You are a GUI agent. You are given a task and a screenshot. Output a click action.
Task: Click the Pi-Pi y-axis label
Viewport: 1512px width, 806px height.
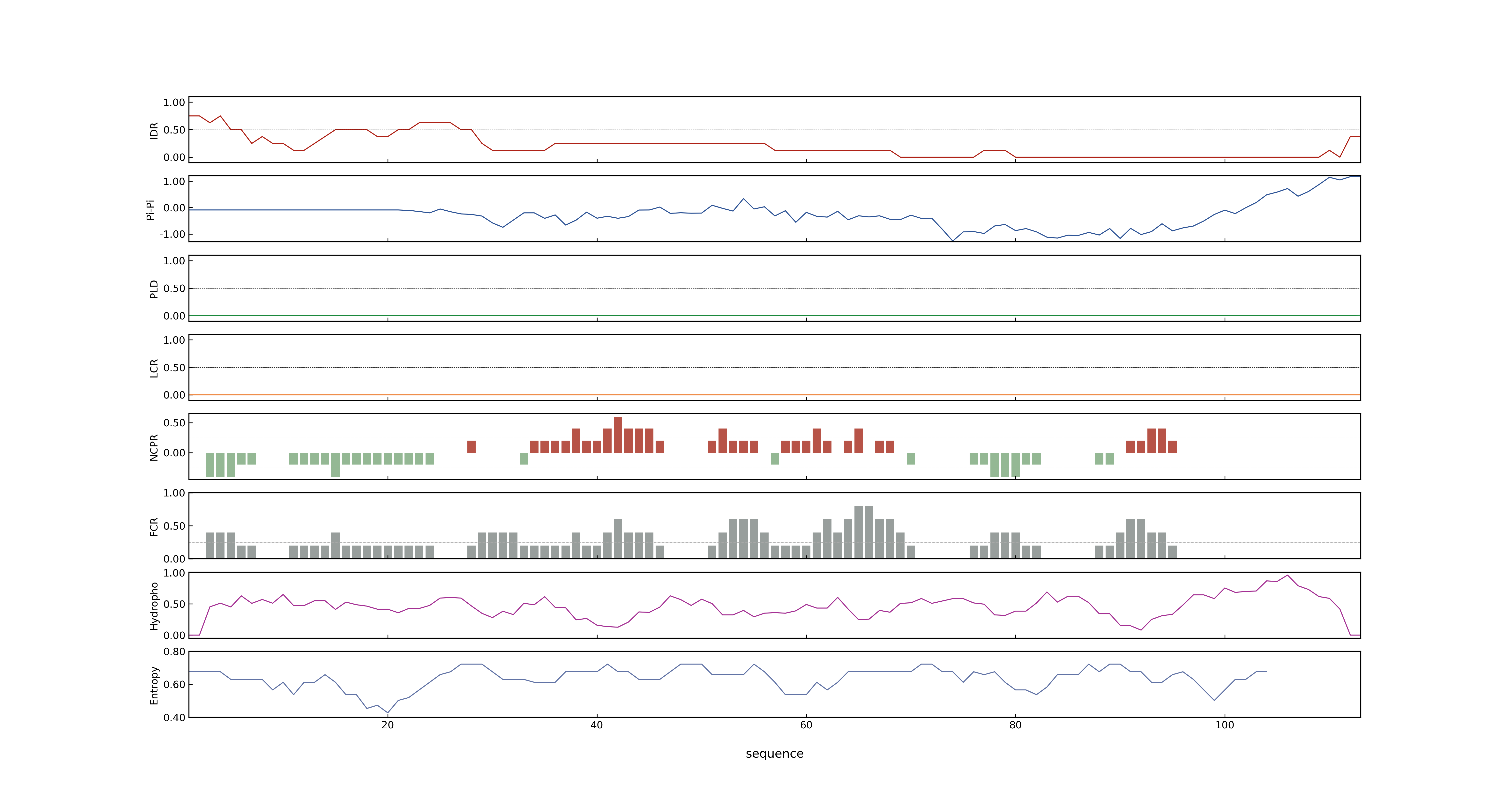(x=150, y=209)
